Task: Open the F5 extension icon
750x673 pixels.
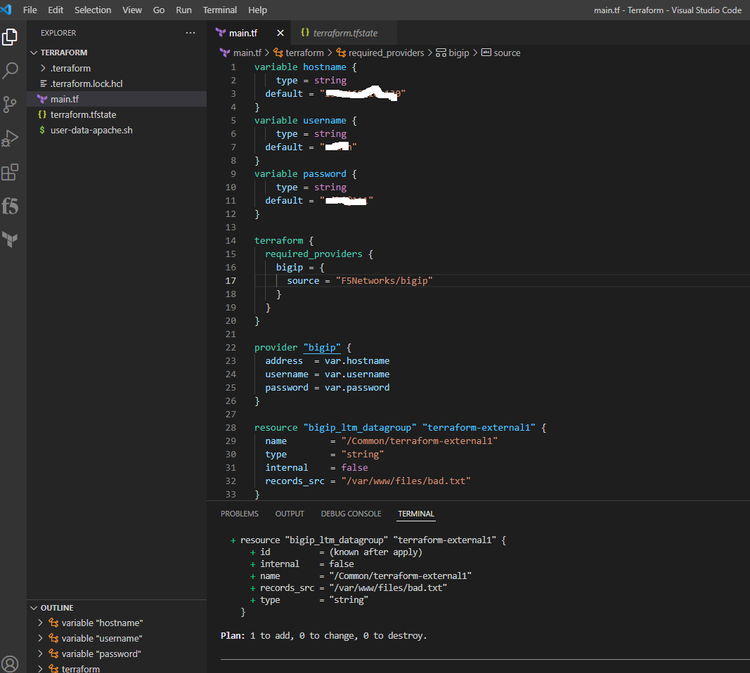Action: (x=10, y=206)
